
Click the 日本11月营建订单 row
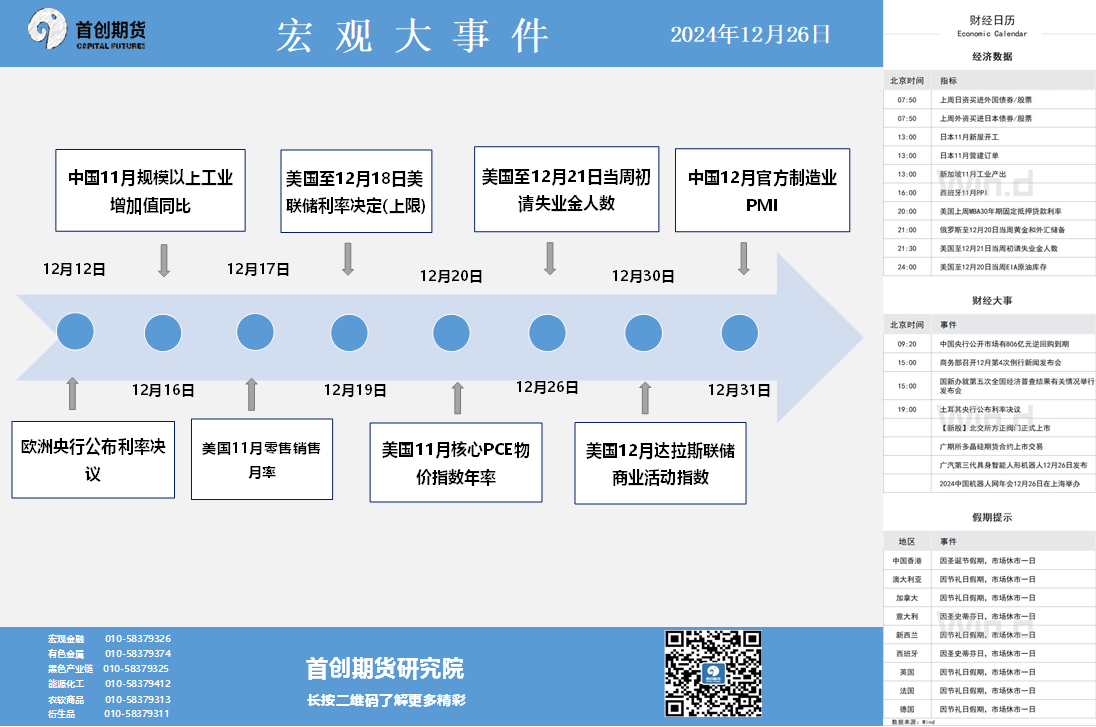coord(990,156)
